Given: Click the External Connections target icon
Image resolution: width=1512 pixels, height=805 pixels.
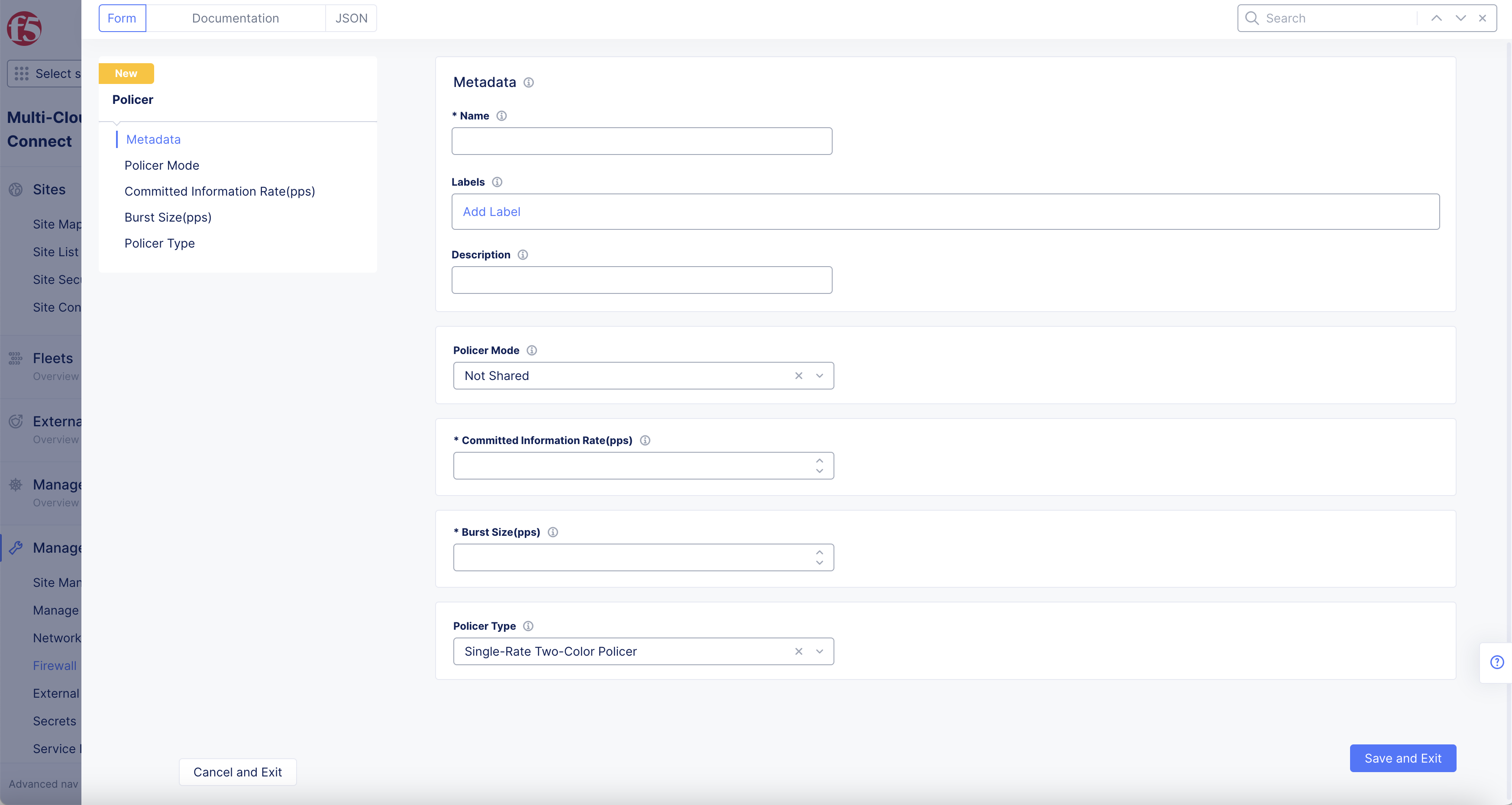Looking at the screenshot, I should (x=16, y=421).
